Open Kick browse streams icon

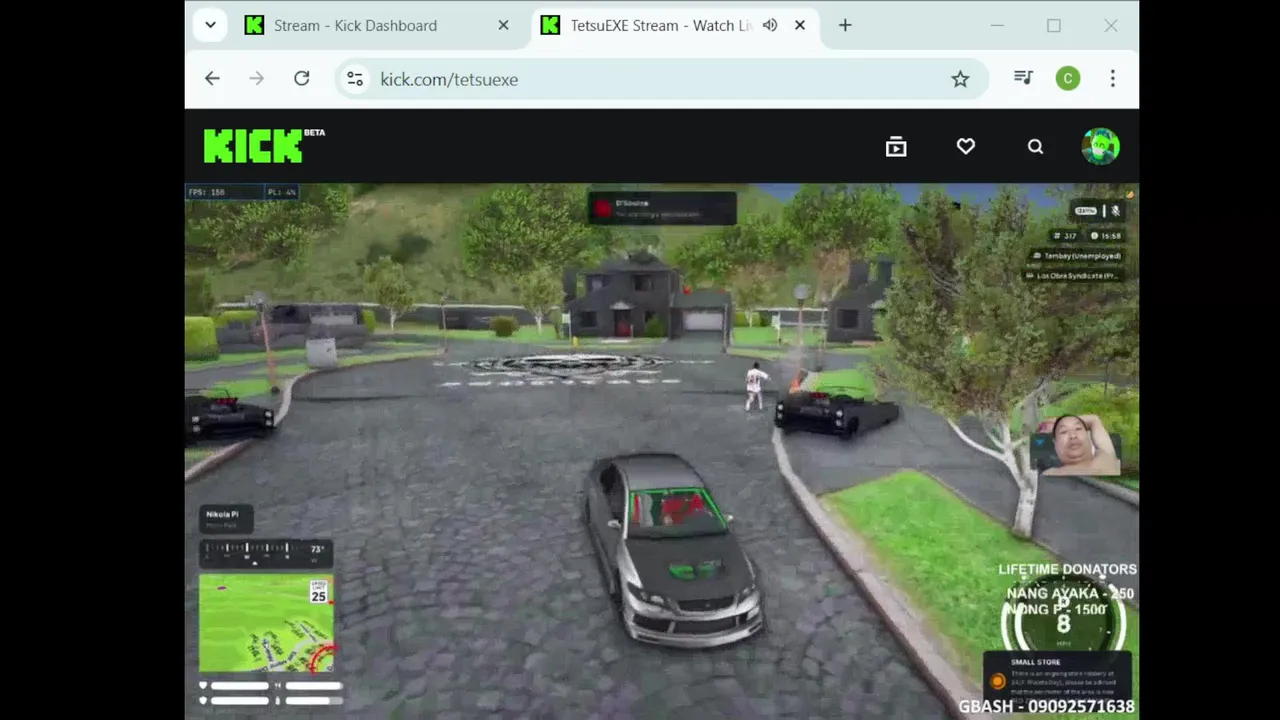click(896, 147)
